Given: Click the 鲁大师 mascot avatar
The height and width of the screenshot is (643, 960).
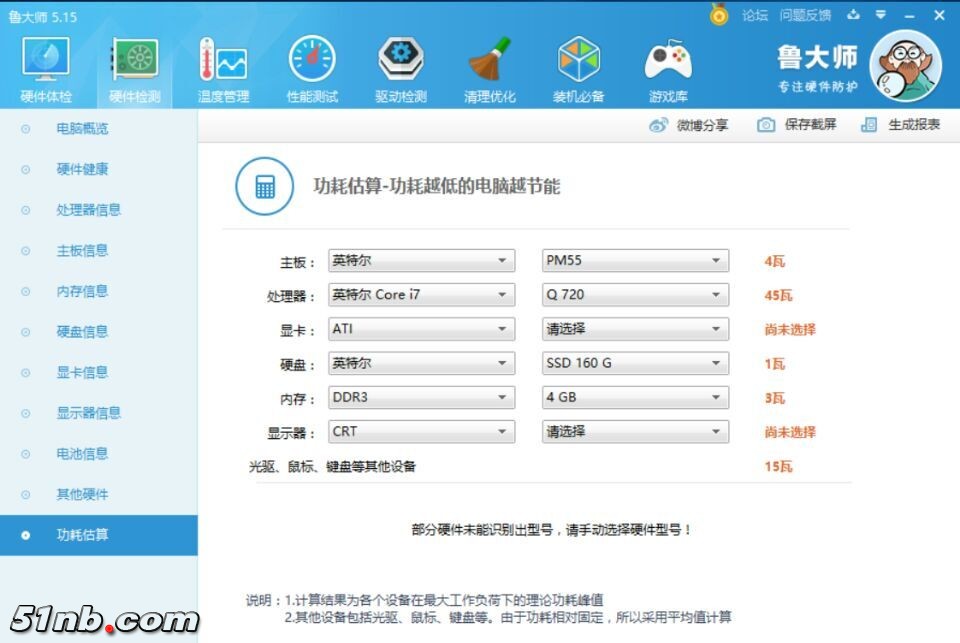Looking at the screenshot, I should [x=906, y=66].
